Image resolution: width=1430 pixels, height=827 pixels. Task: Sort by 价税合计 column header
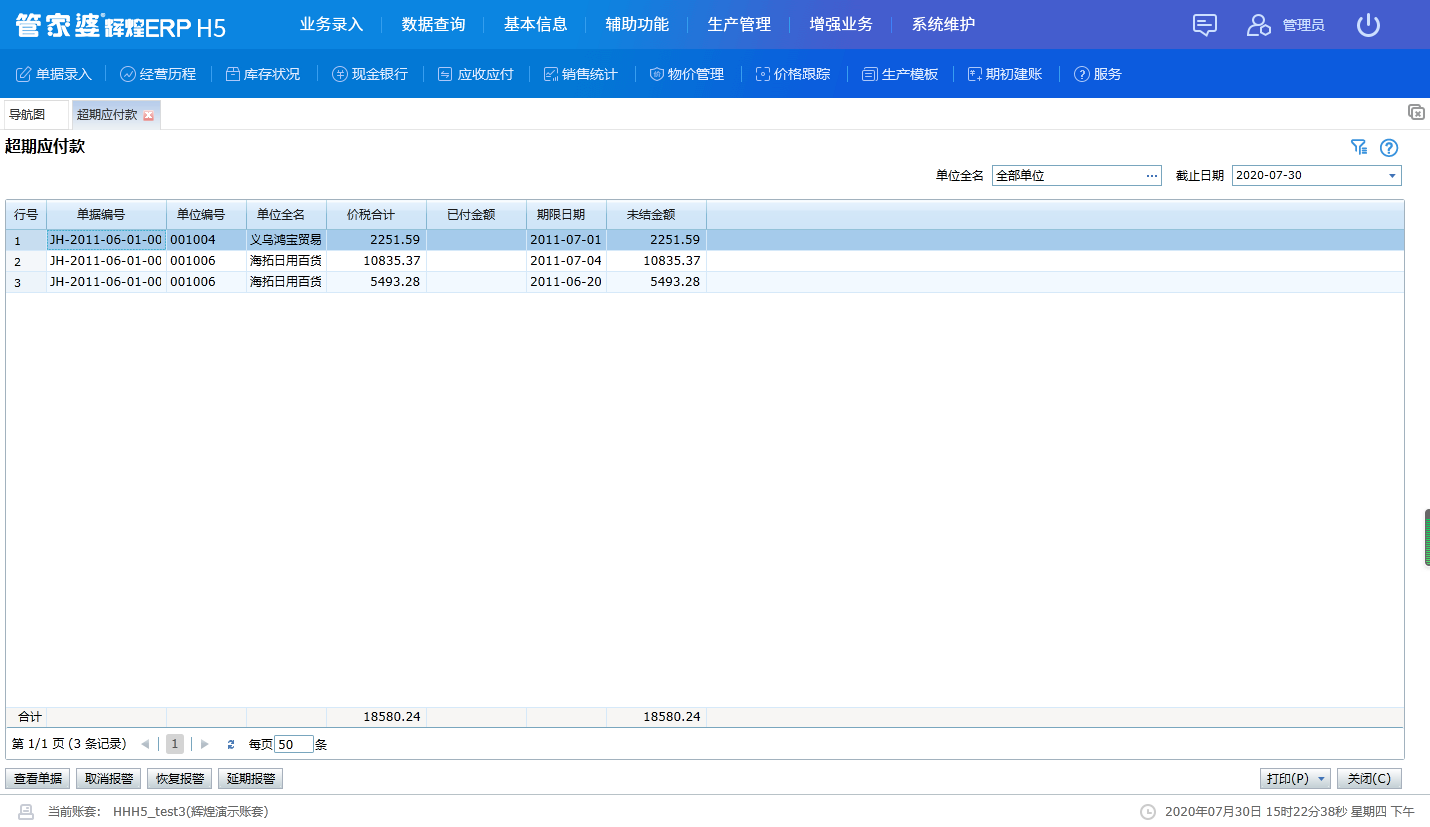pos(376,215)
